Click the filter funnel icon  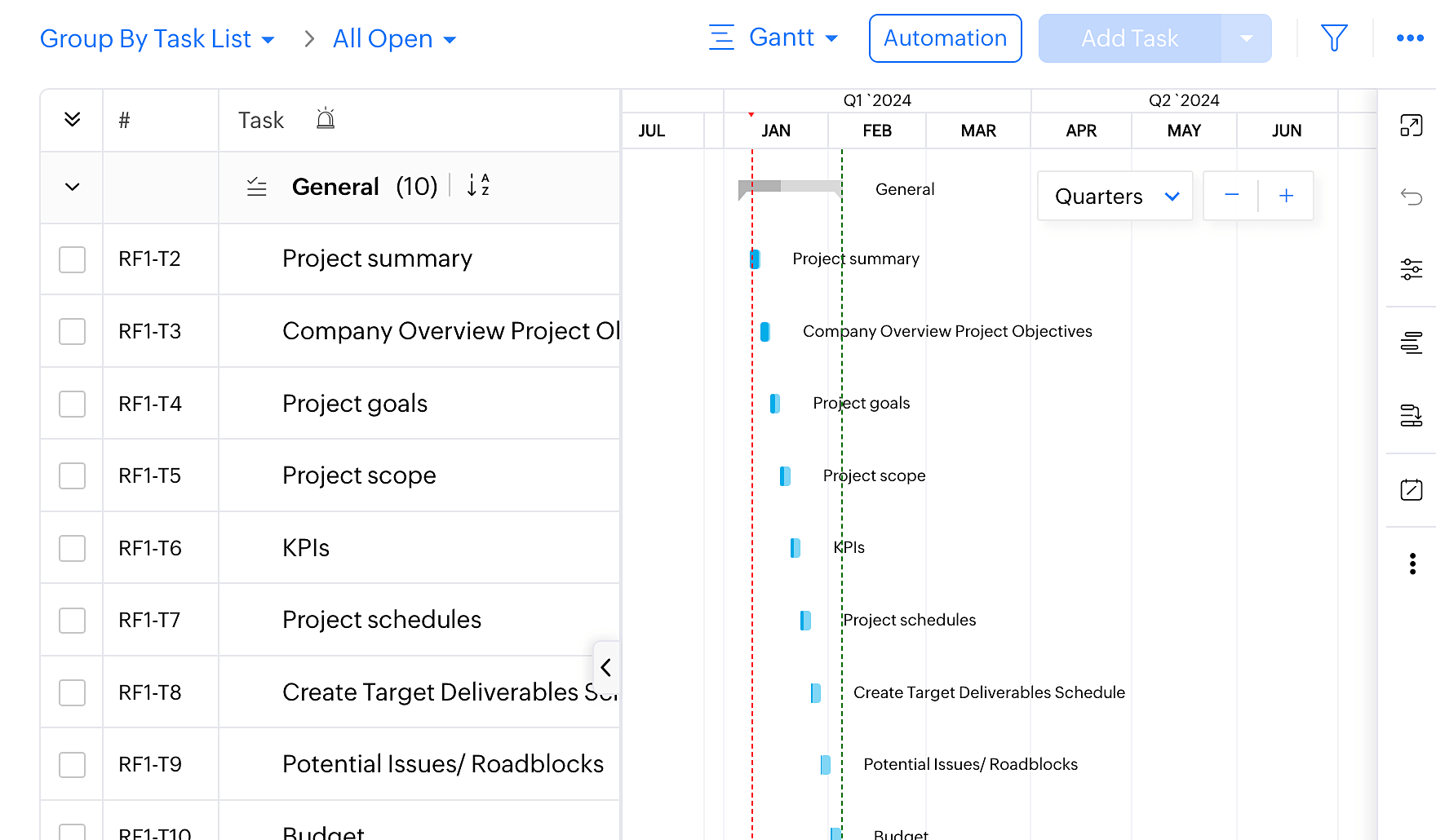pos(1334,38)
